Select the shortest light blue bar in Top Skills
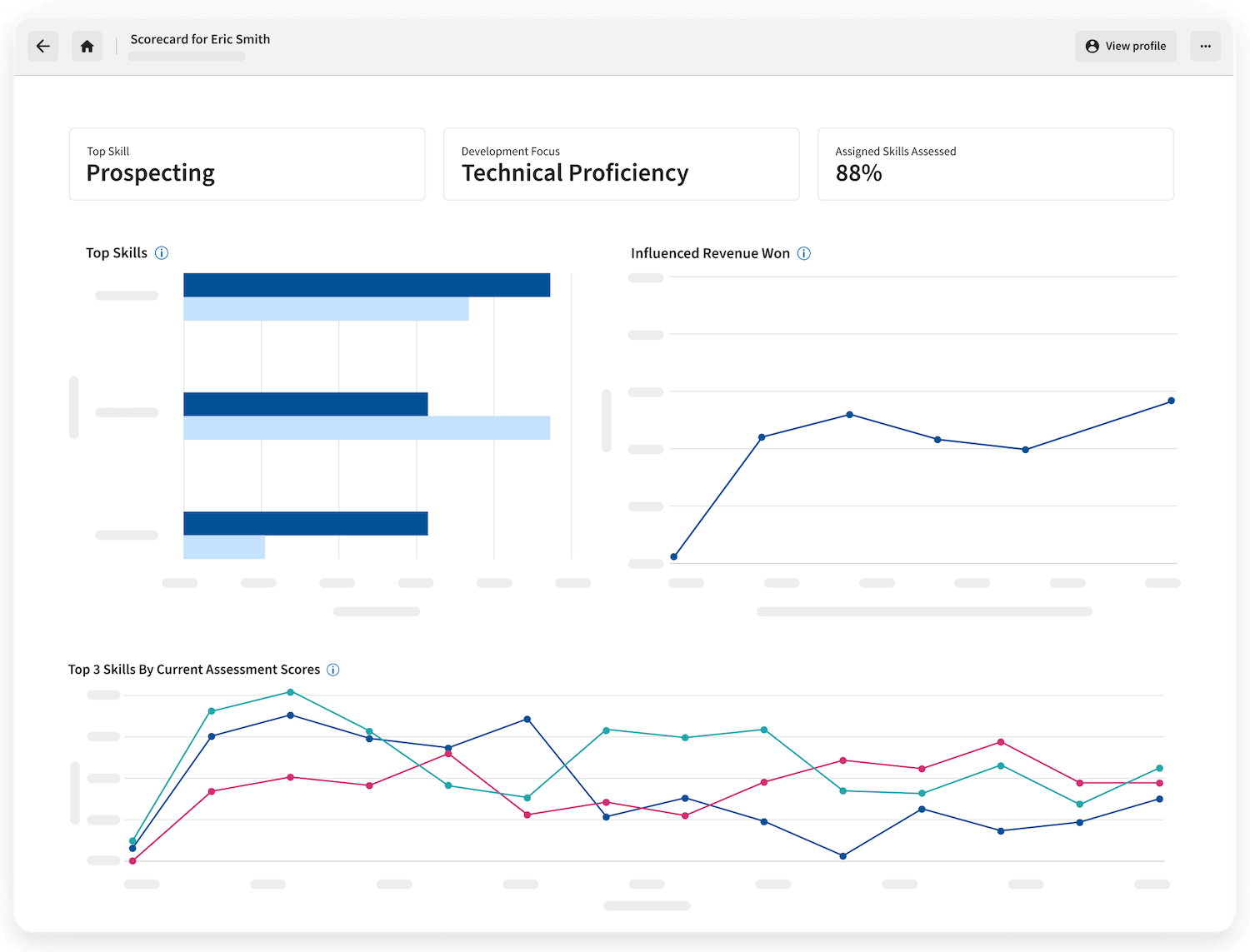The height and width of the screenshot is (952, 1250). (x=224, y=547)
